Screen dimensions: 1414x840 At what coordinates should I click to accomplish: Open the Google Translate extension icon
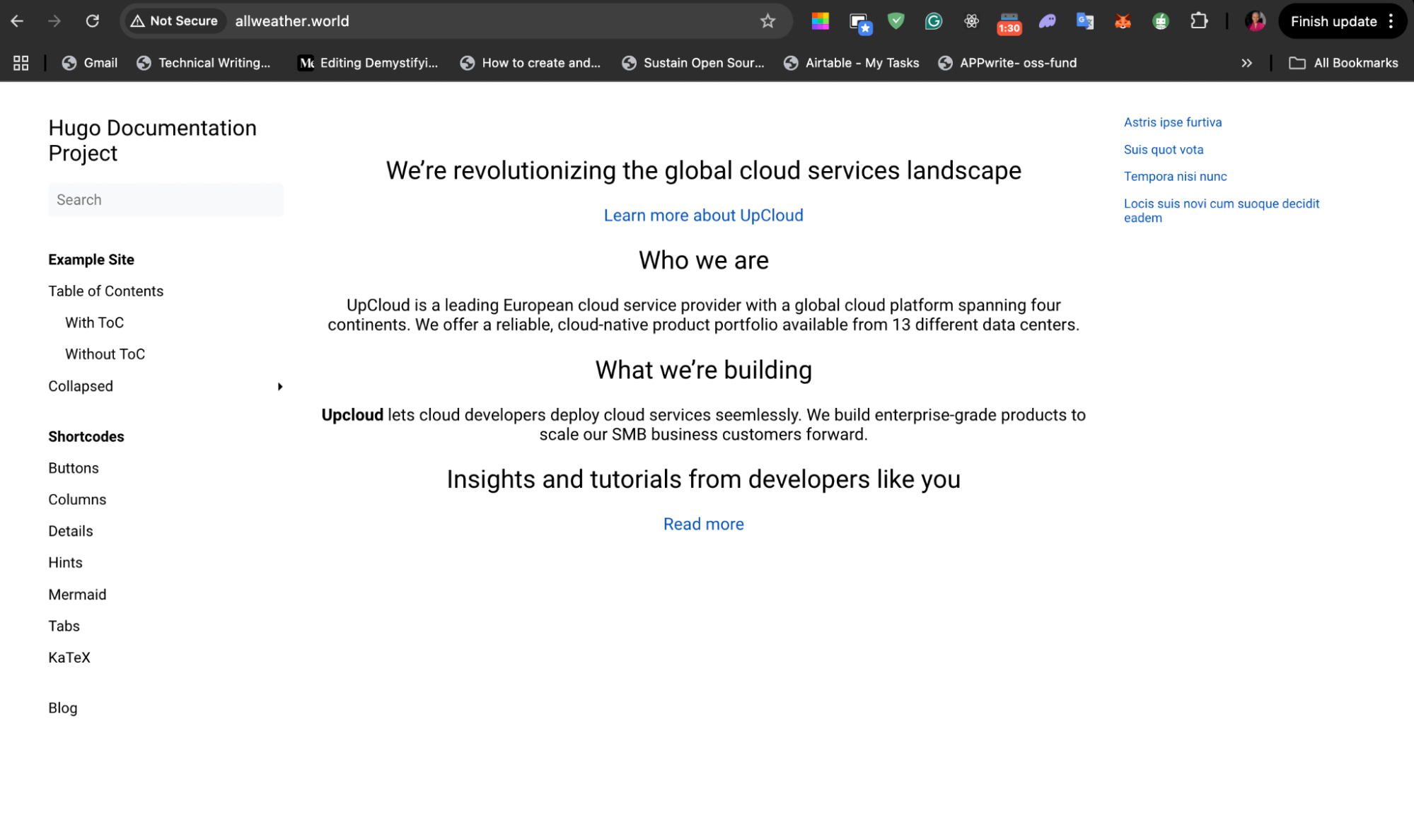click(1085, 21)
